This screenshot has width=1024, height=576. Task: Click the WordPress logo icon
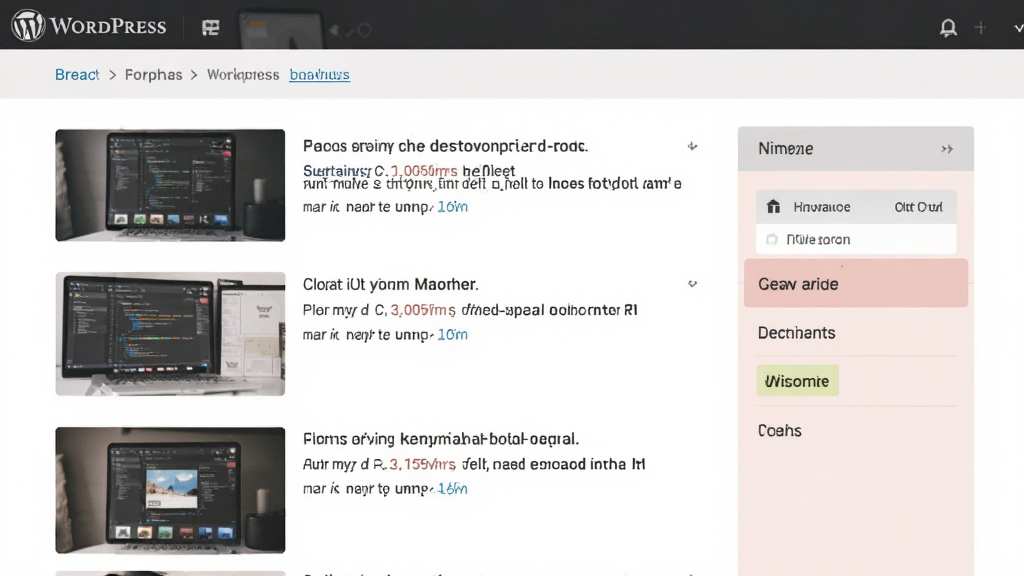pyautogui.click(x=28, y=26)
